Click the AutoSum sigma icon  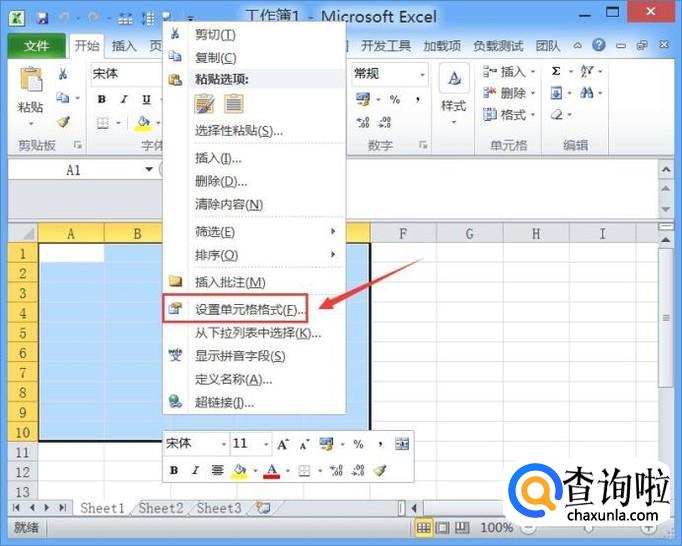click(556, 71)
